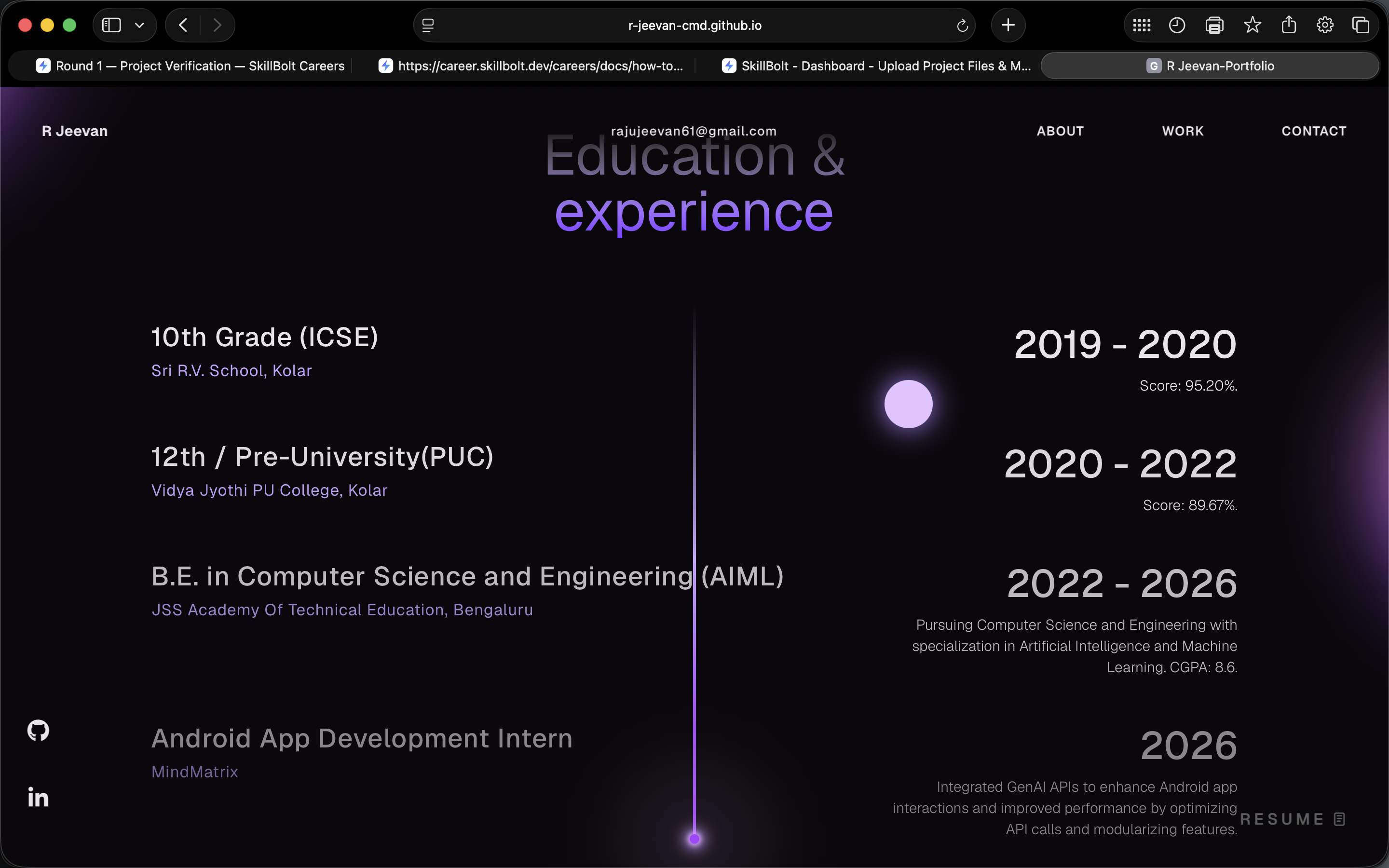The height and width of the screenshot is (868, 1389).
Task: Go back with the back arrow
Action: [183, 25]
